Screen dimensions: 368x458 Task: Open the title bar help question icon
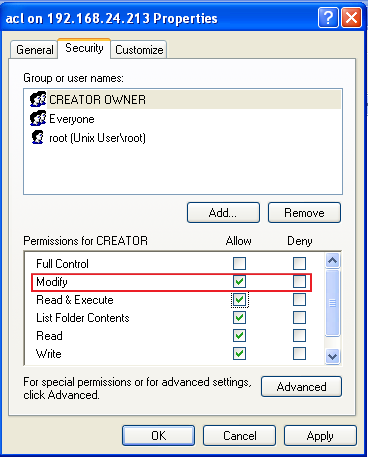click(x=328, y=18)
